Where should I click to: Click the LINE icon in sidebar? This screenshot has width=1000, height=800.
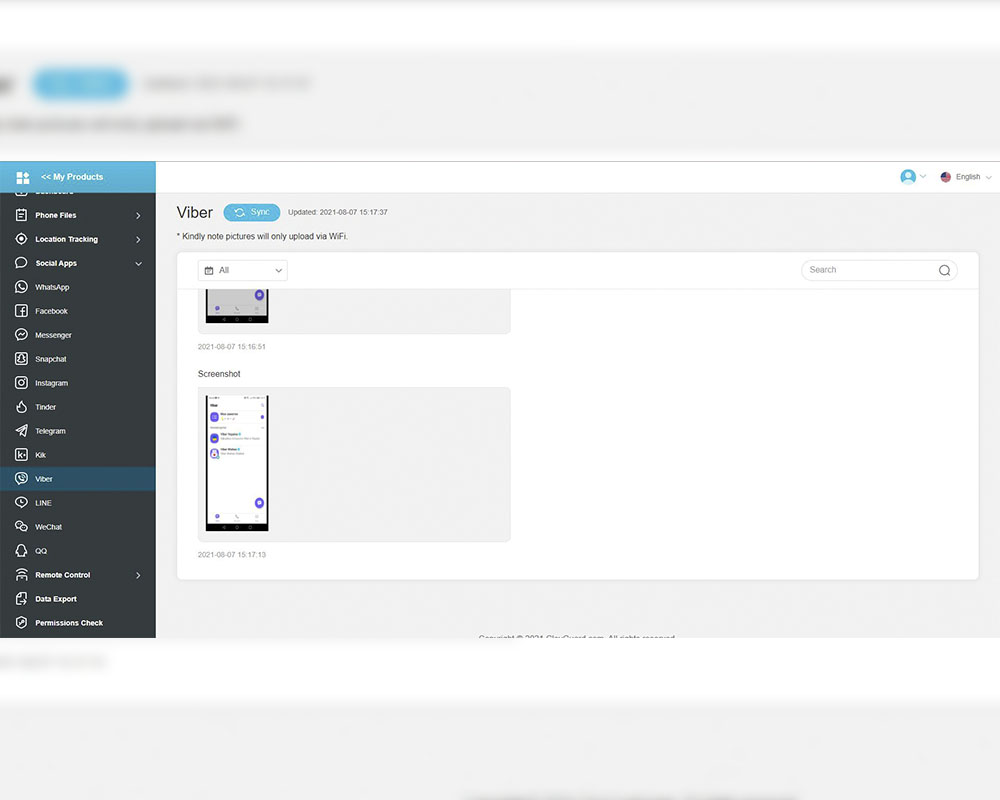pos(21,503)
